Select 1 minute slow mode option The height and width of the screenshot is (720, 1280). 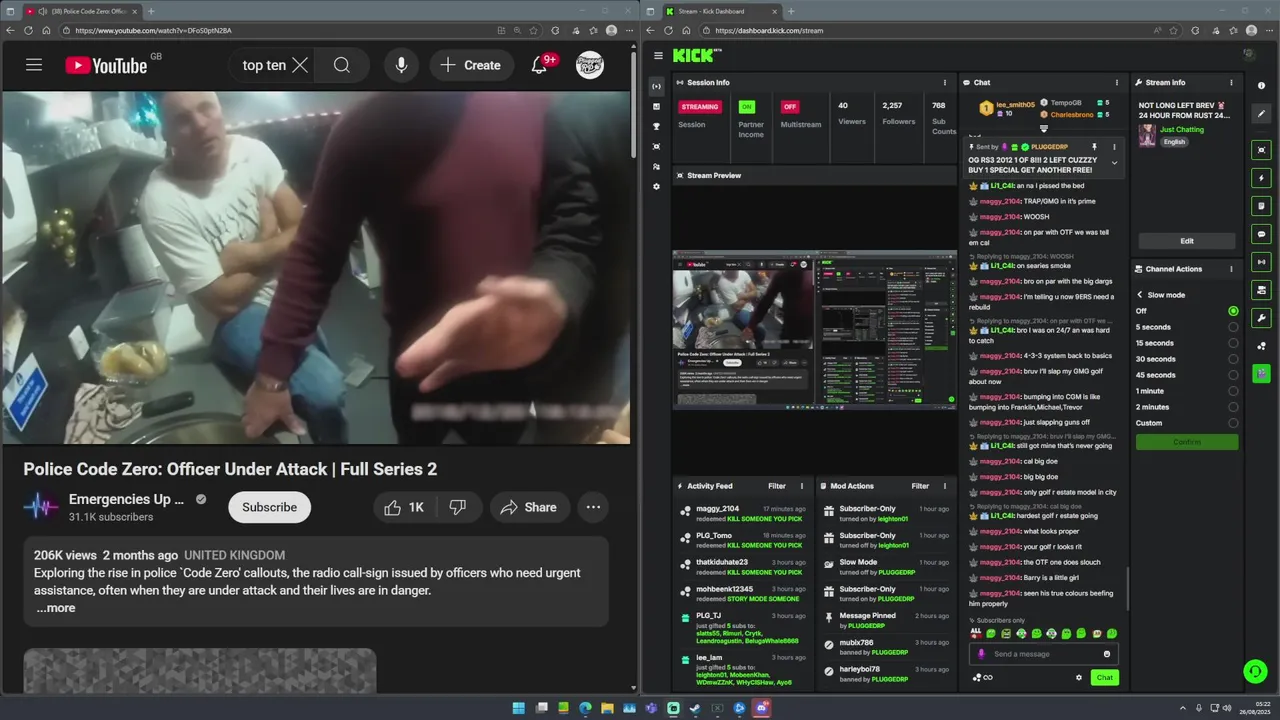click(1233, 391)
